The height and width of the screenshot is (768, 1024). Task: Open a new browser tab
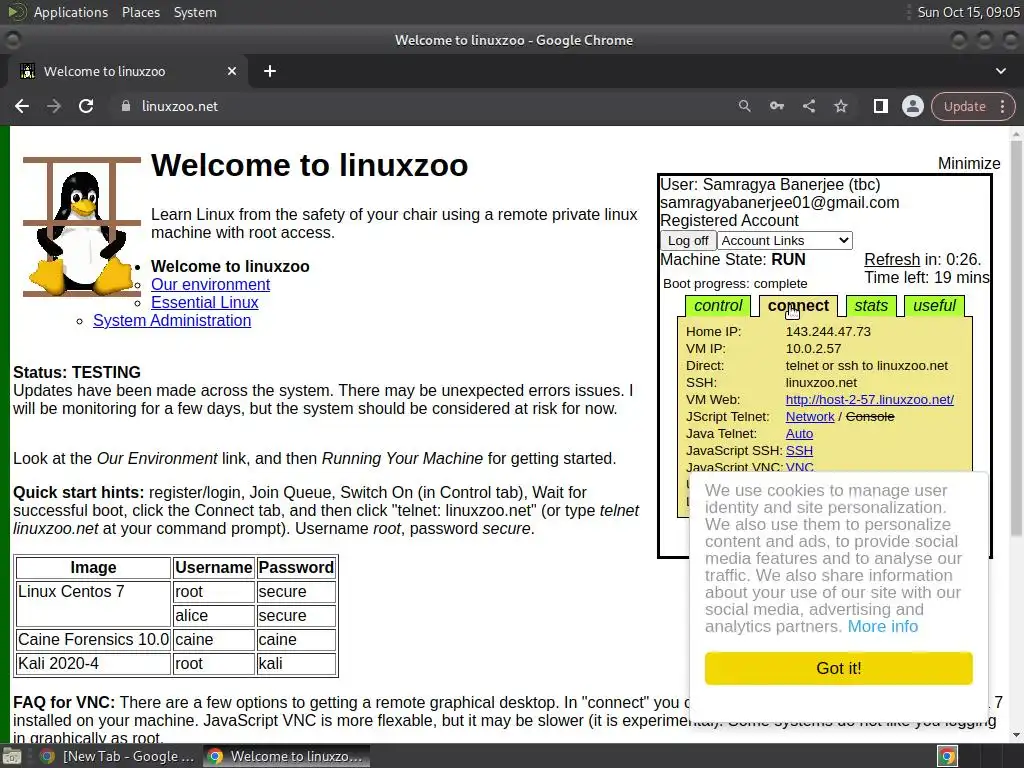[x=270, y=71]
